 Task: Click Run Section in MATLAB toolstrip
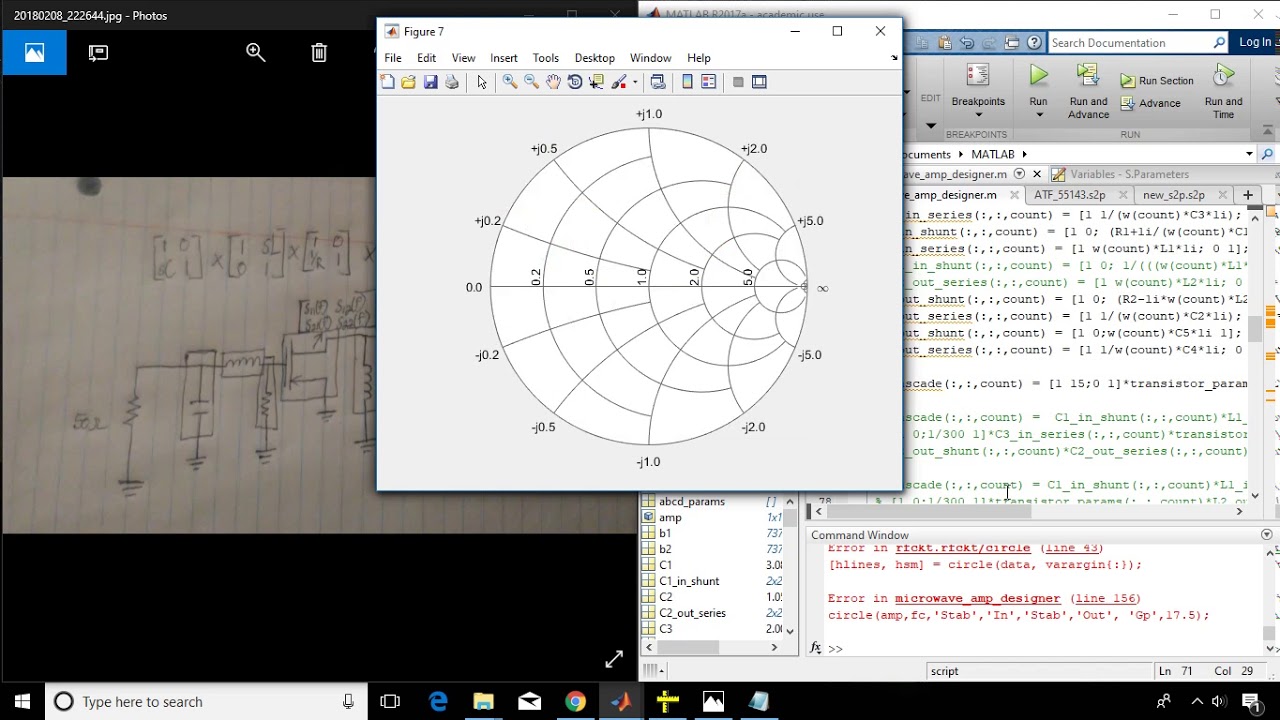pyautogui.click(x=1158, y=80)
